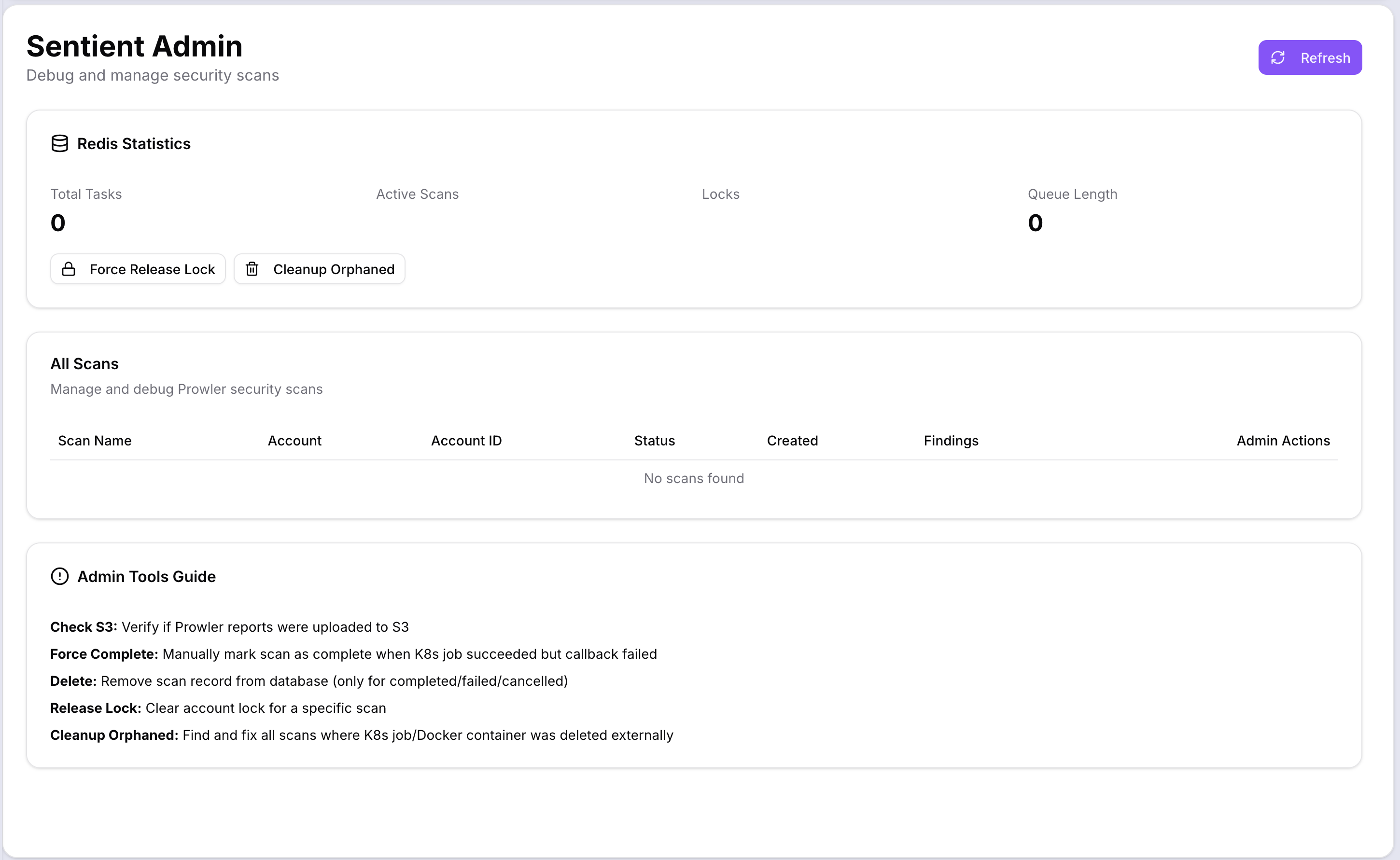Click the Sentient Admin page title
Viewport: 1400px width, 860px height.
[x=135, y=46]
